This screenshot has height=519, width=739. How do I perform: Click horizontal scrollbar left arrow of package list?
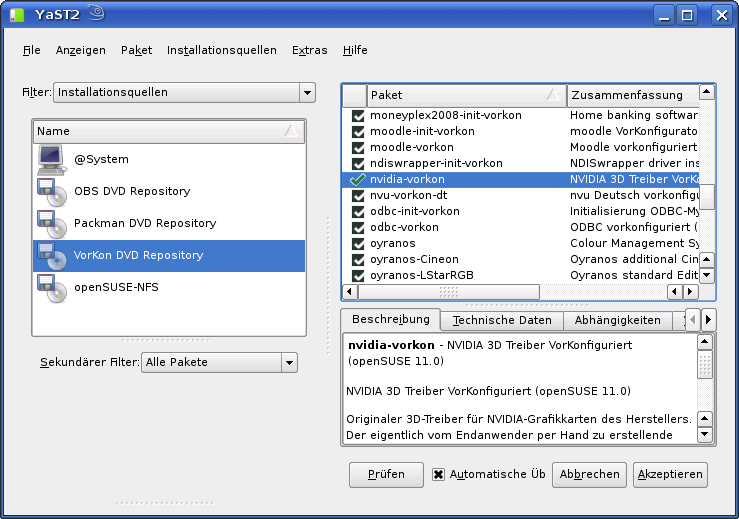(x=349, y=291)
